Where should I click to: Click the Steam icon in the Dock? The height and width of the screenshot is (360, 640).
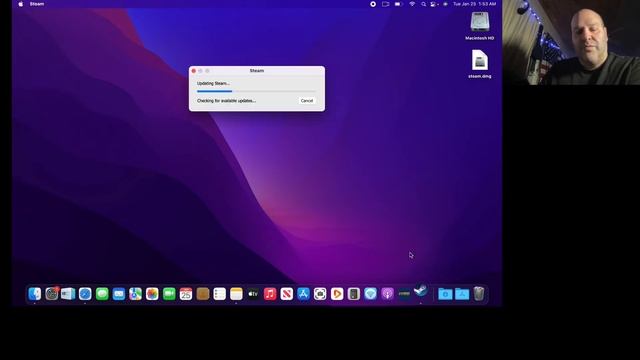click(421, 291)
